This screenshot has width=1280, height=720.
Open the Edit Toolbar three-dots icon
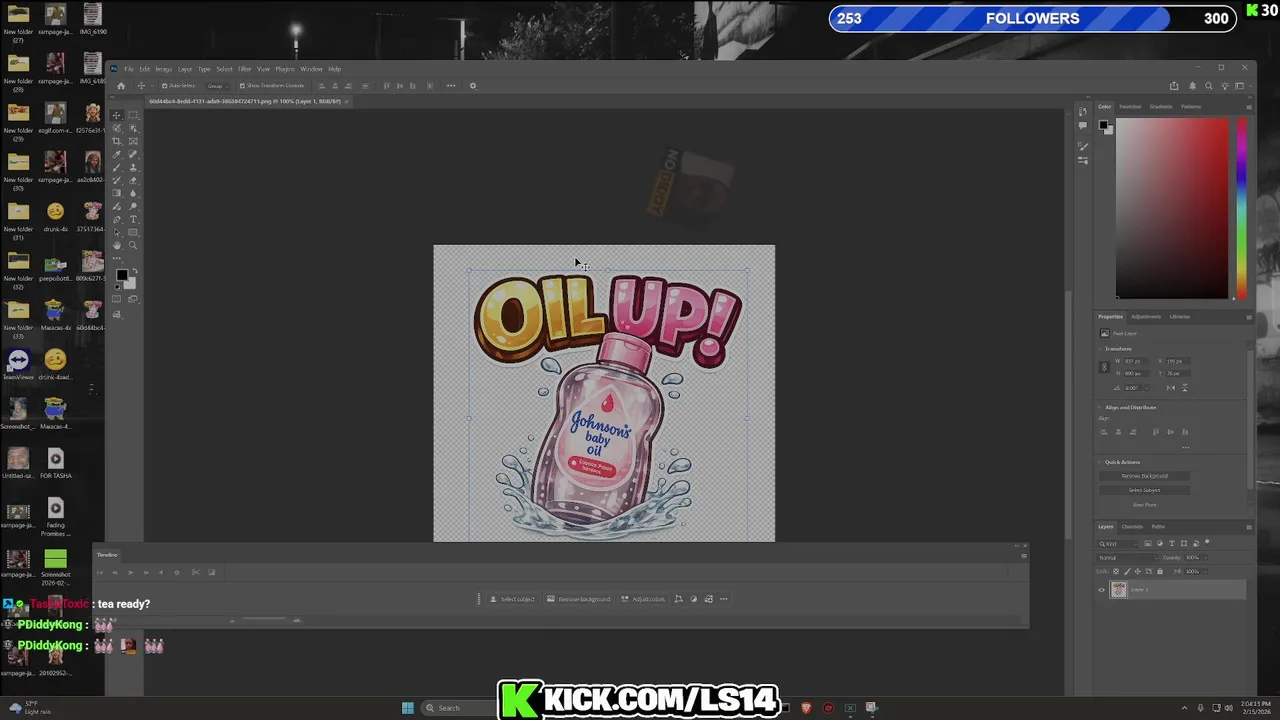click(117, 258)
